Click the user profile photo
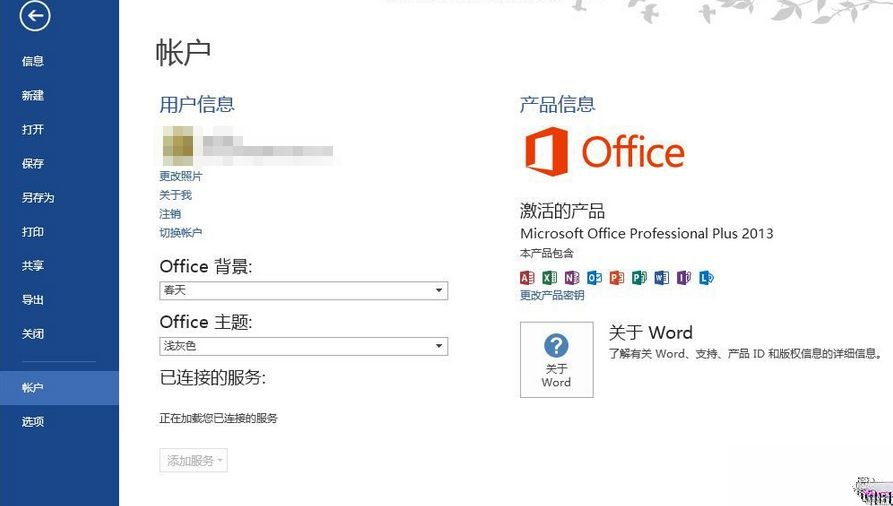 (178, 146)
